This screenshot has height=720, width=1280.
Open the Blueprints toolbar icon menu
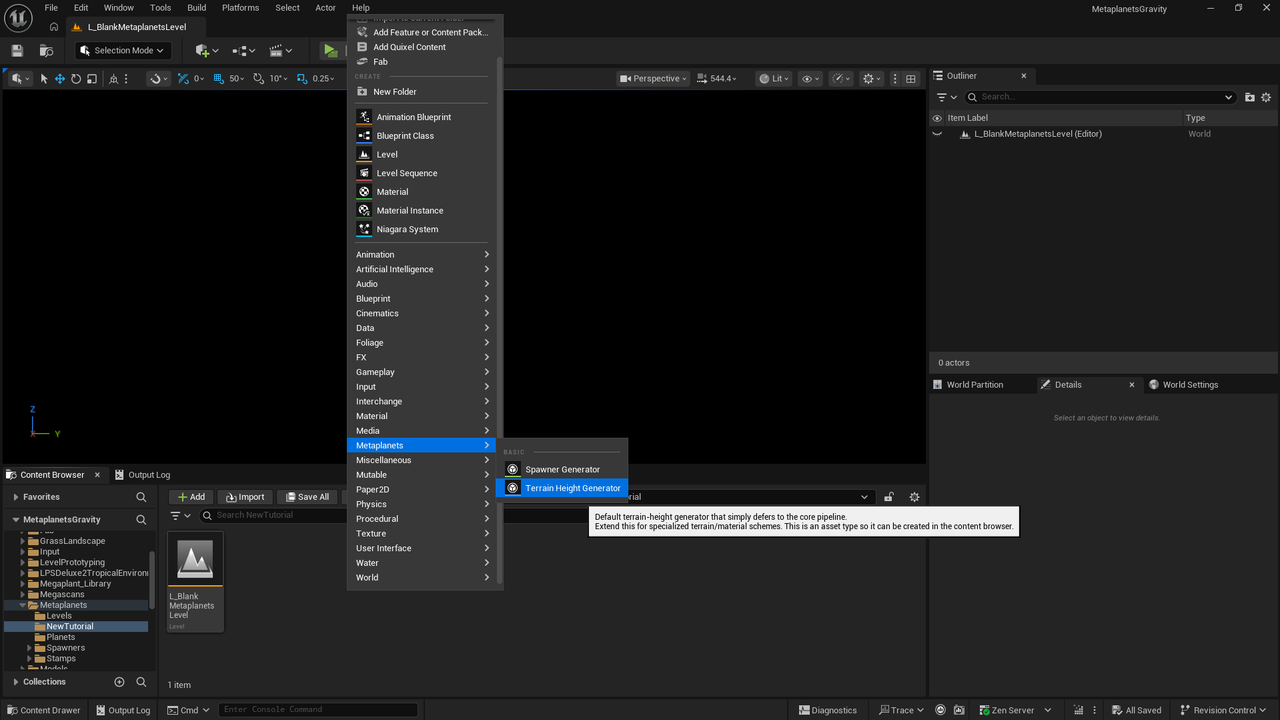[244, 50]
